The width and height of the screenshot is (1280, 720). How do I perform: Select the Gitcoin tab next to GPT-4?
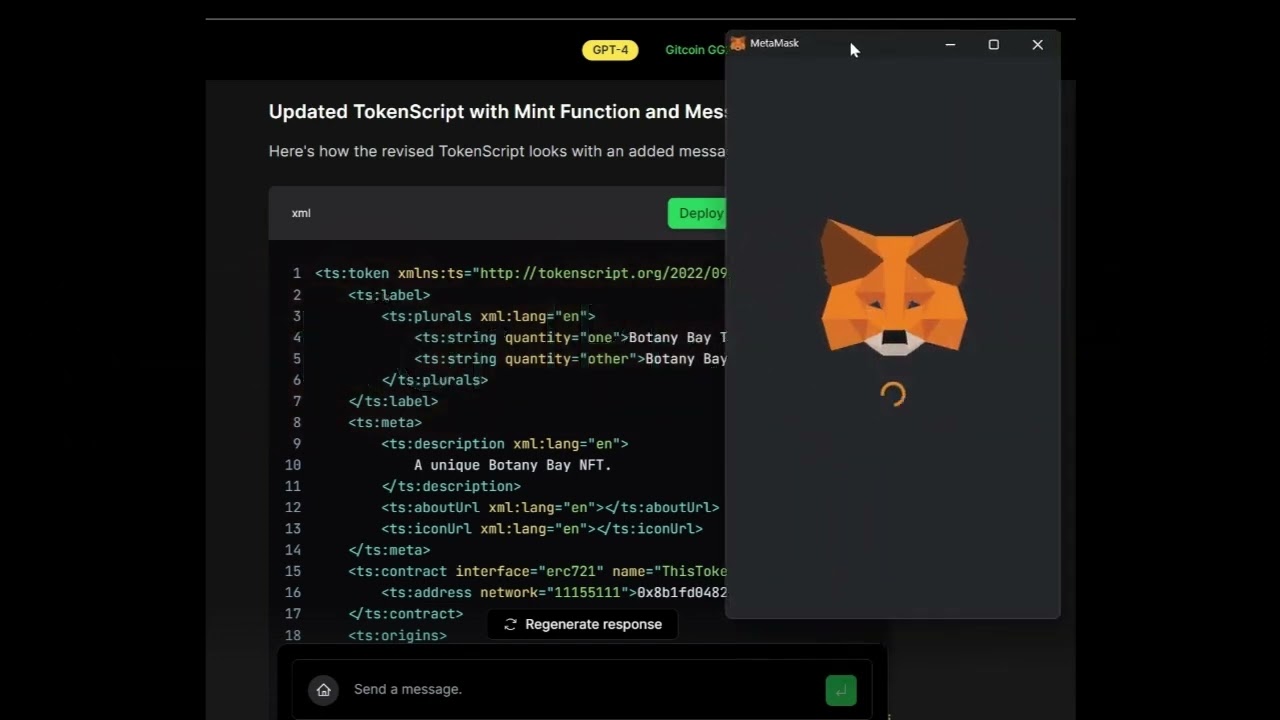(695, 50)
